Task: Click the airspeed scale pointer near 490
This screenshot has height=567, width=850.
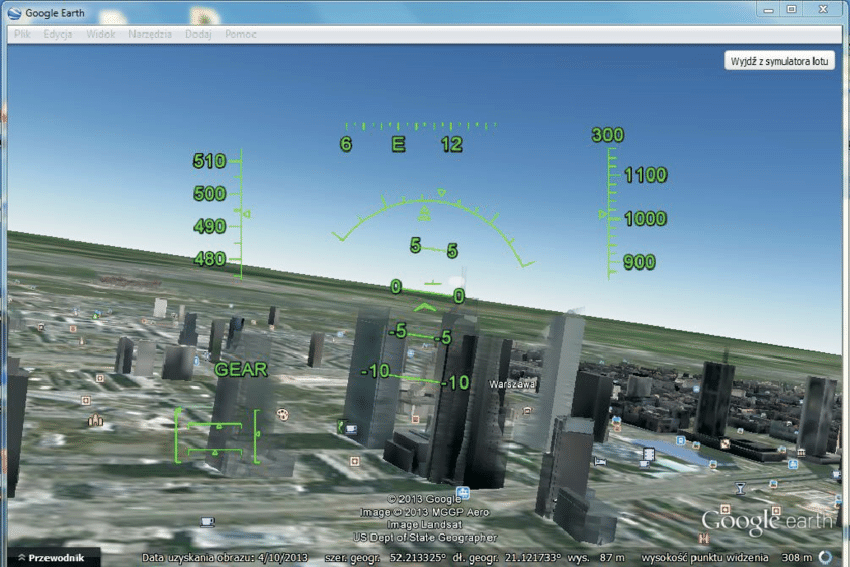Action: pos(247,214)
